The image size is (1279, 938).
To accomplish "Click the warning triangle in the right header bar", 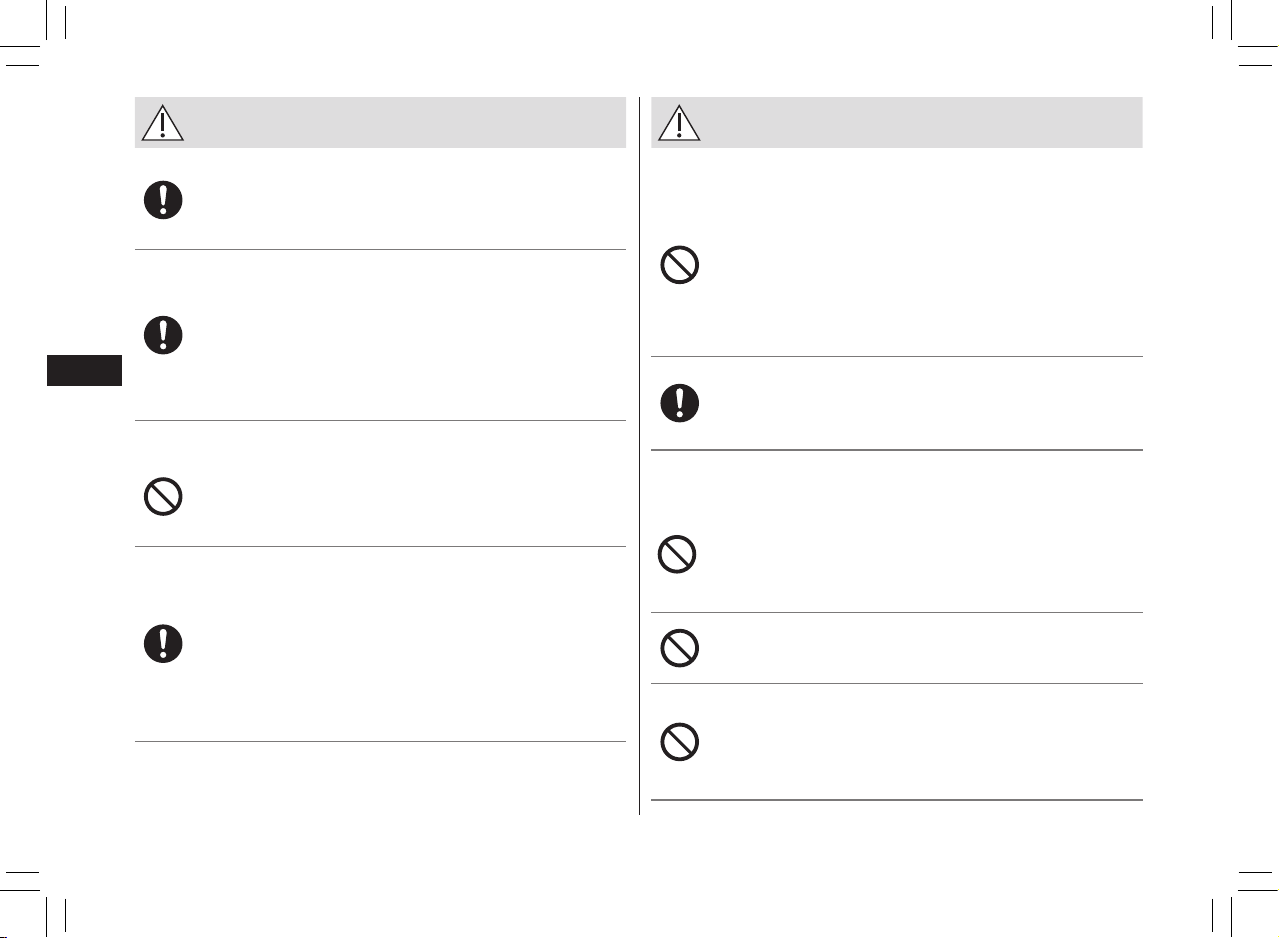I will [680, 123].
